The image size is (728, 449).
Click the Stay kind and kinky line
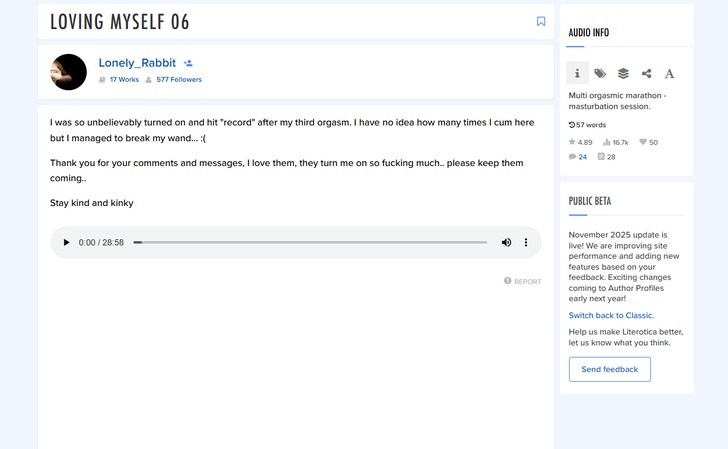pos(91,203)
